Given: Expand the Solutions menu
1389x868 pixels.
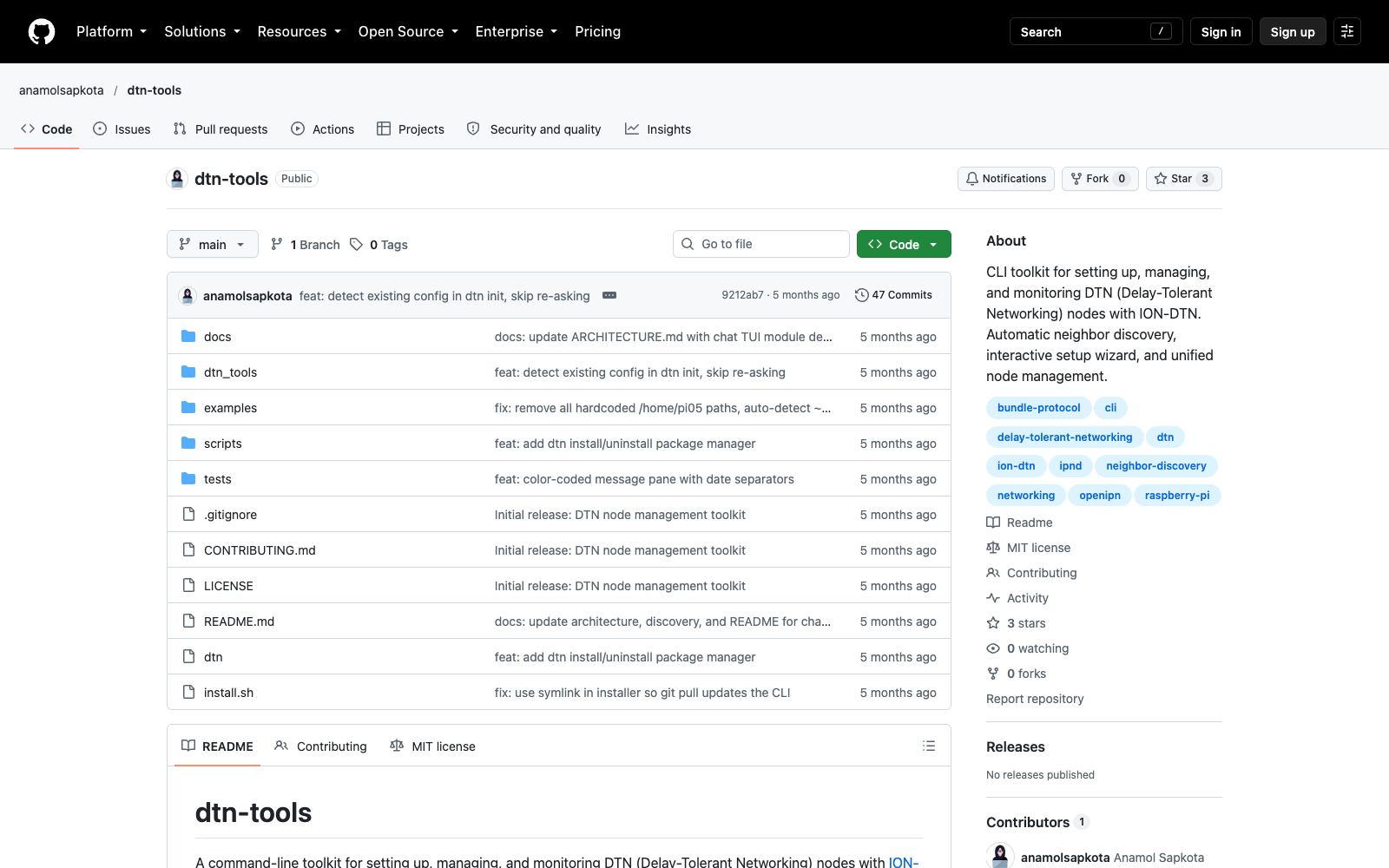Looking at the screenshot, I should [202, 31].
